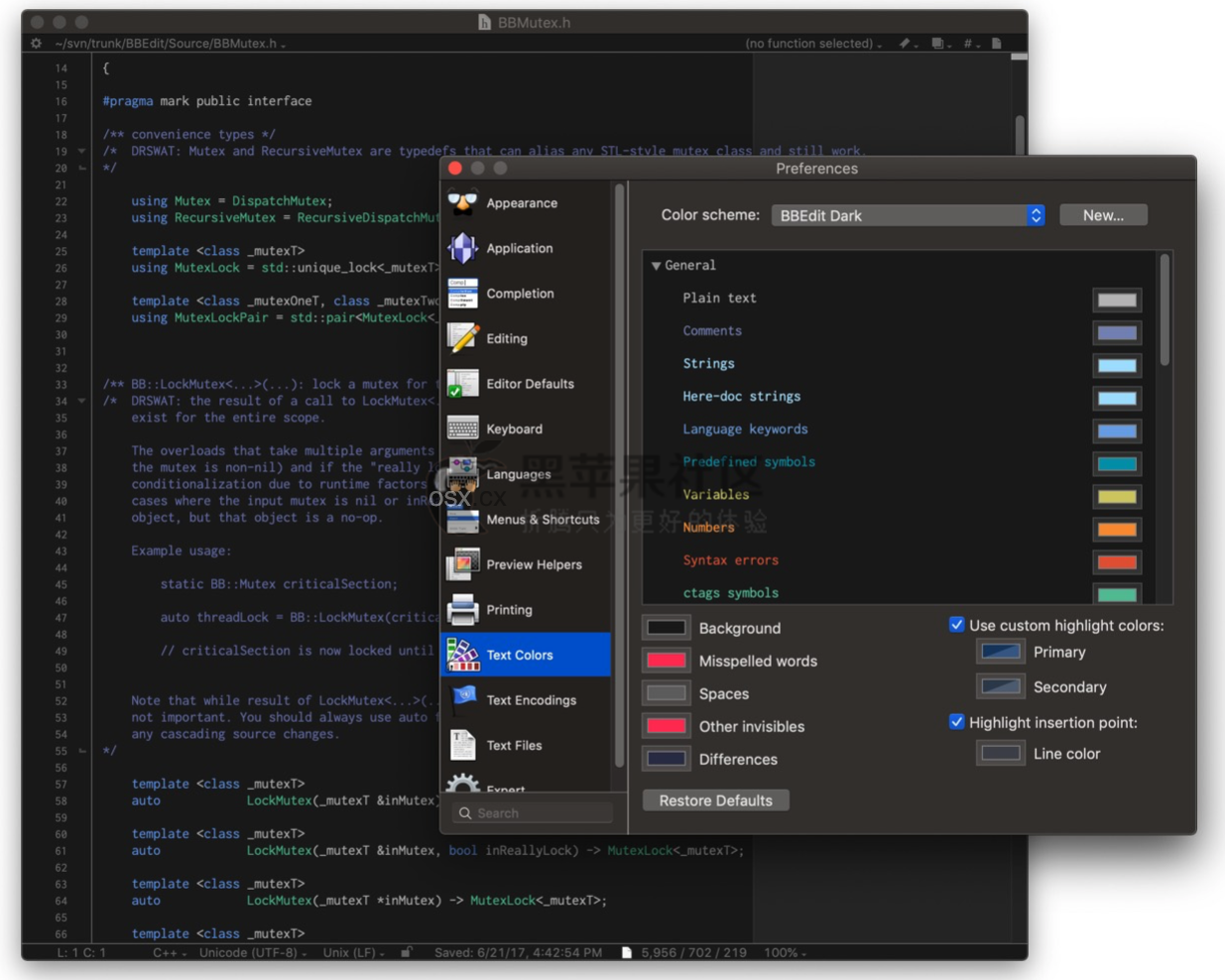Open the Printing preferences pane
1225x980 pixels.
(526, 609)
